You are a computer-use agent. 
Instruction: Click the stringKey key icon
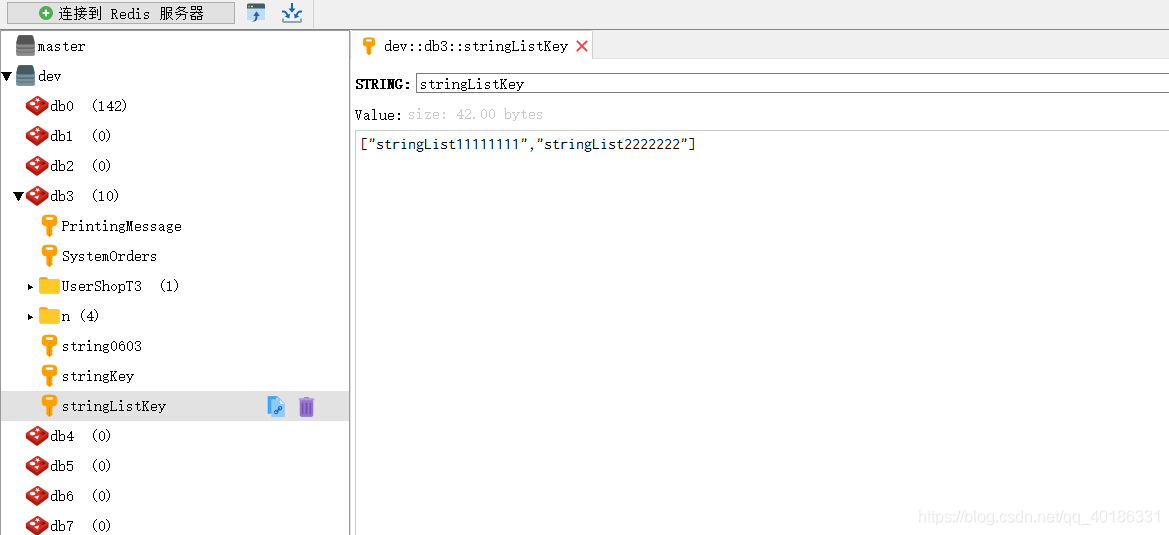tap(49, 376)
